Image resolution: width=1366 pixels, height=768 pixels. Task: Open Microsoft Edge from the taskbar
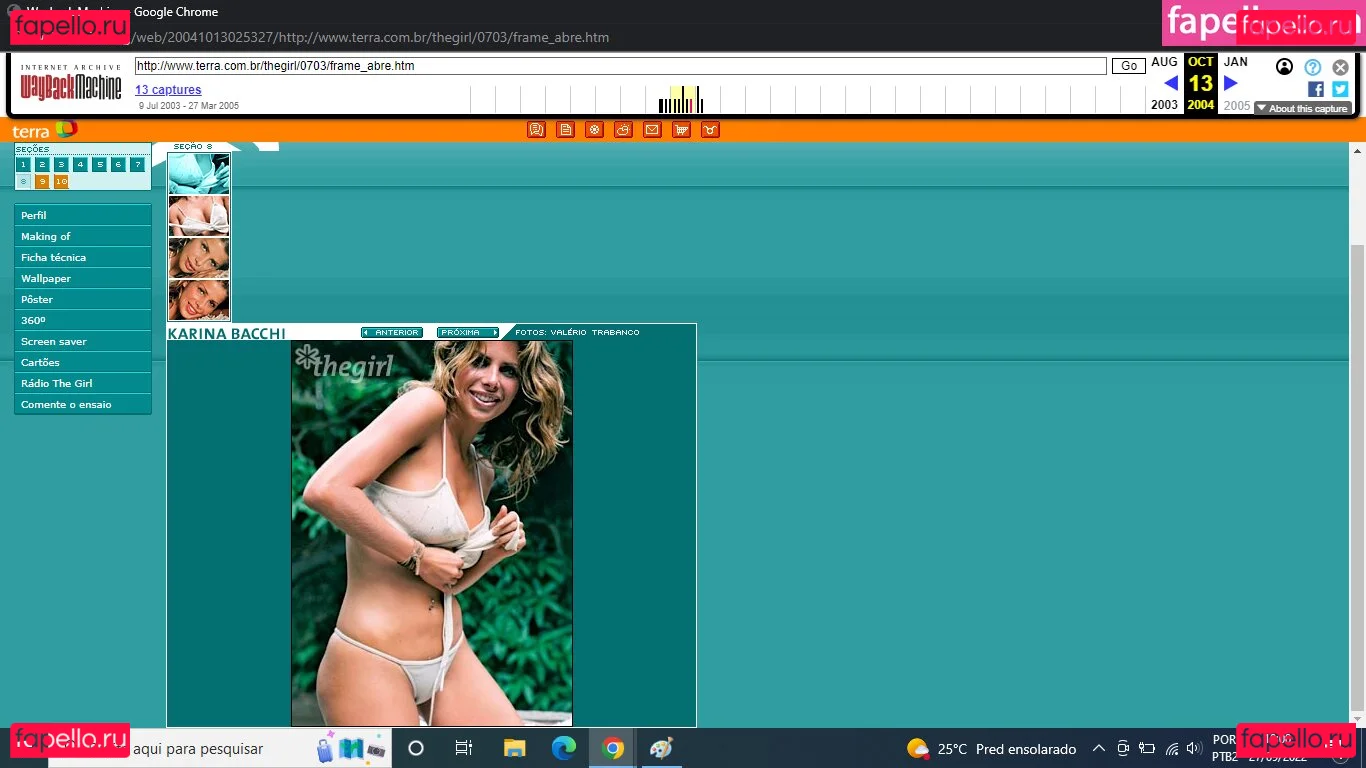pos(564,748)
